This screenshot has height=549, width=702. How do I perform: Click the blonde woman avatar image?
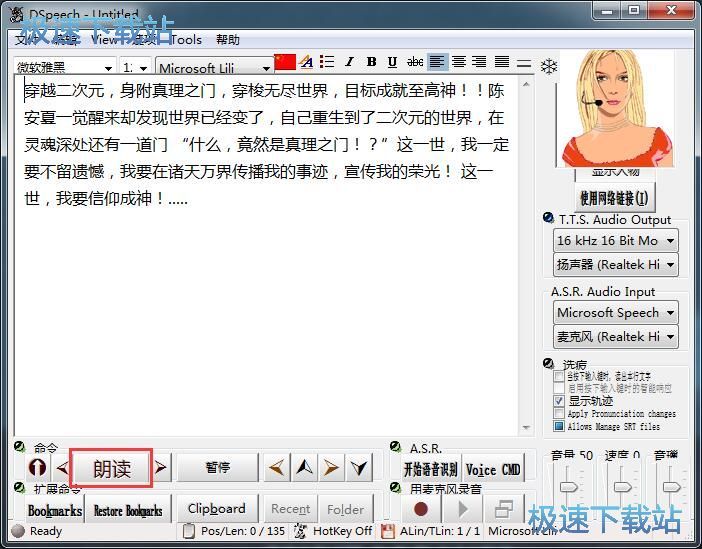[x=616, y=108]
